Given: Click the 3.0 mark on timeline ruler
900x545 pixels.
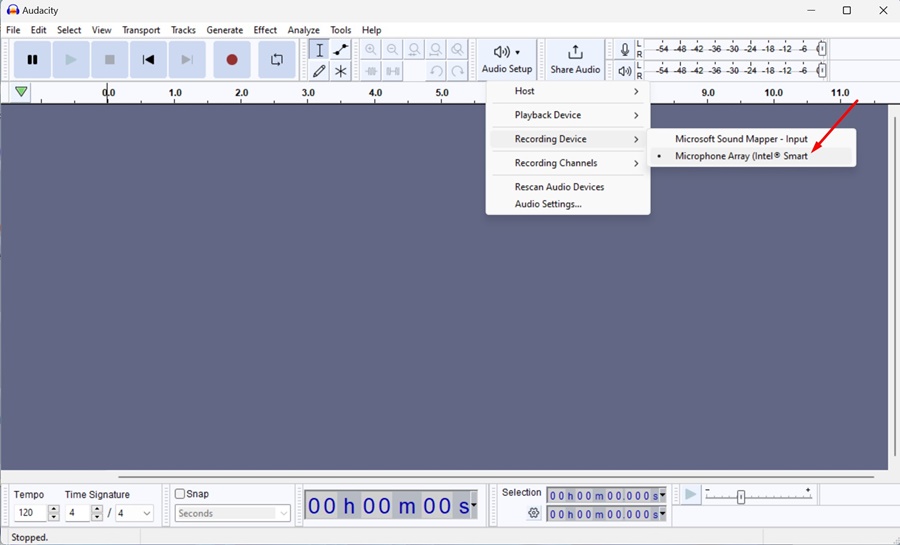Looking at the screenshot, I should [x=308, y=92].
